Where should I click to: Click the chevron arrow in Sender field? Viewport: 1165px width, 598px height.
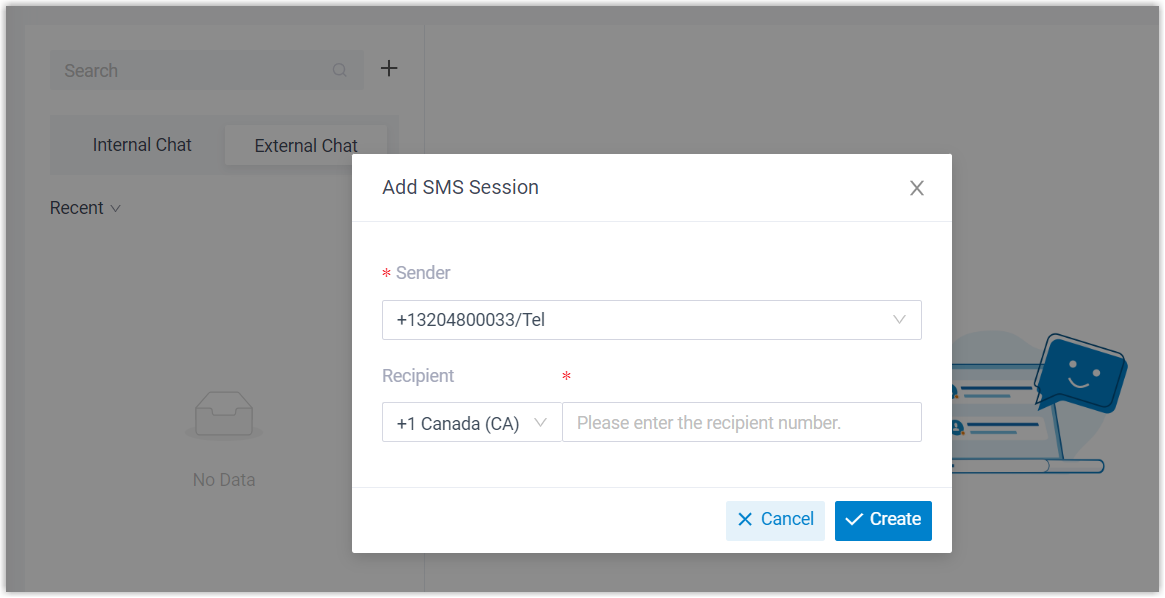[x=899, y=320]
